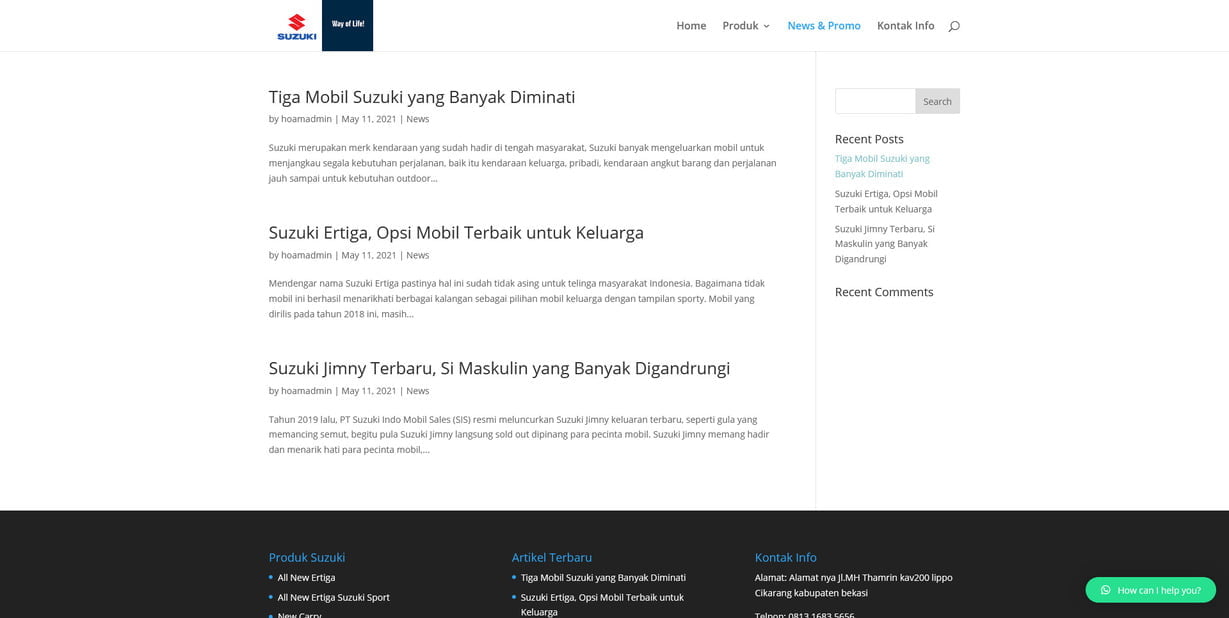
Task: Open article title Suzuki Ertiga, Opsi Mobil Terbaik
Action: [456, 232]
